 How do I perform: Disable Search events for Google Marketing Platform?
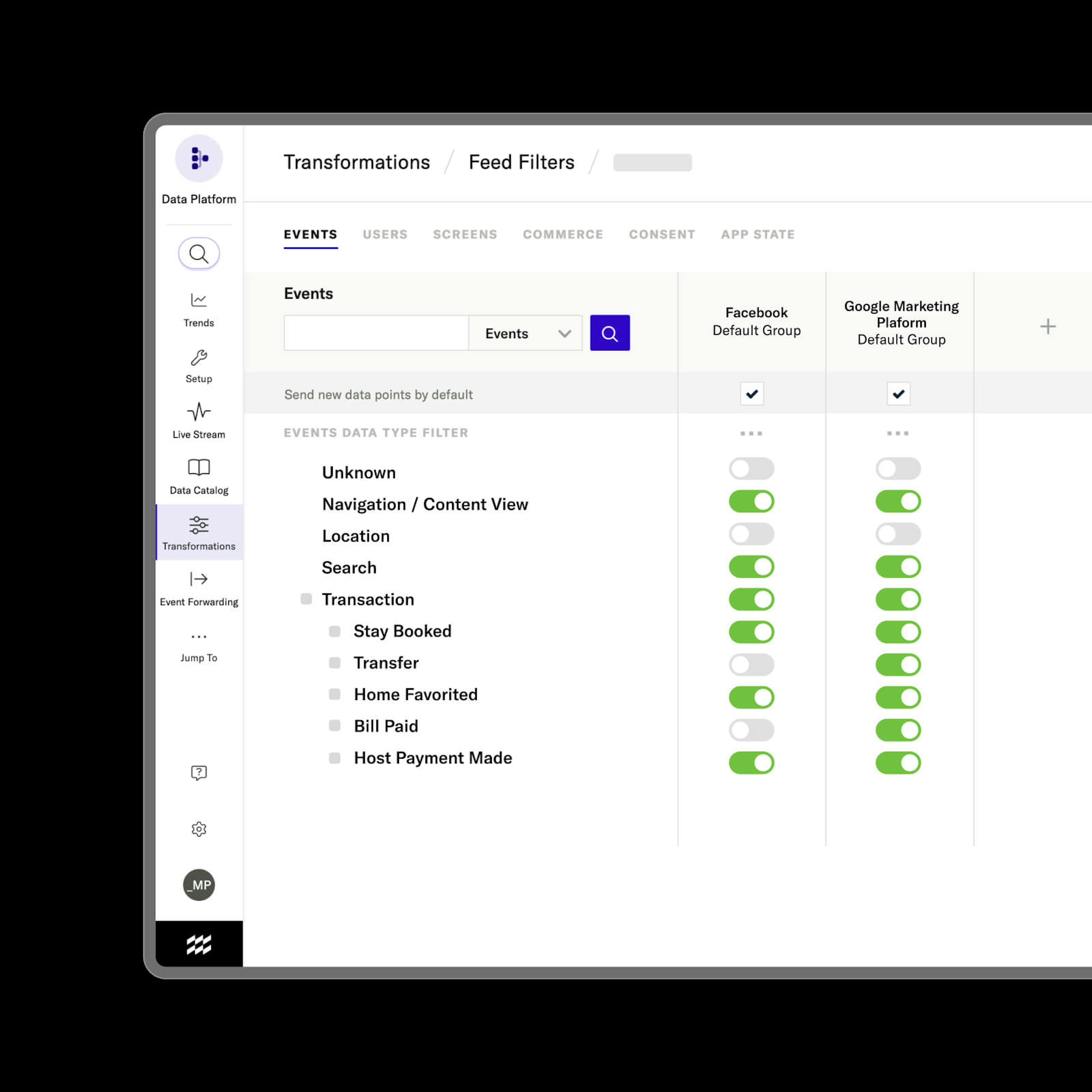click(898, 566)
